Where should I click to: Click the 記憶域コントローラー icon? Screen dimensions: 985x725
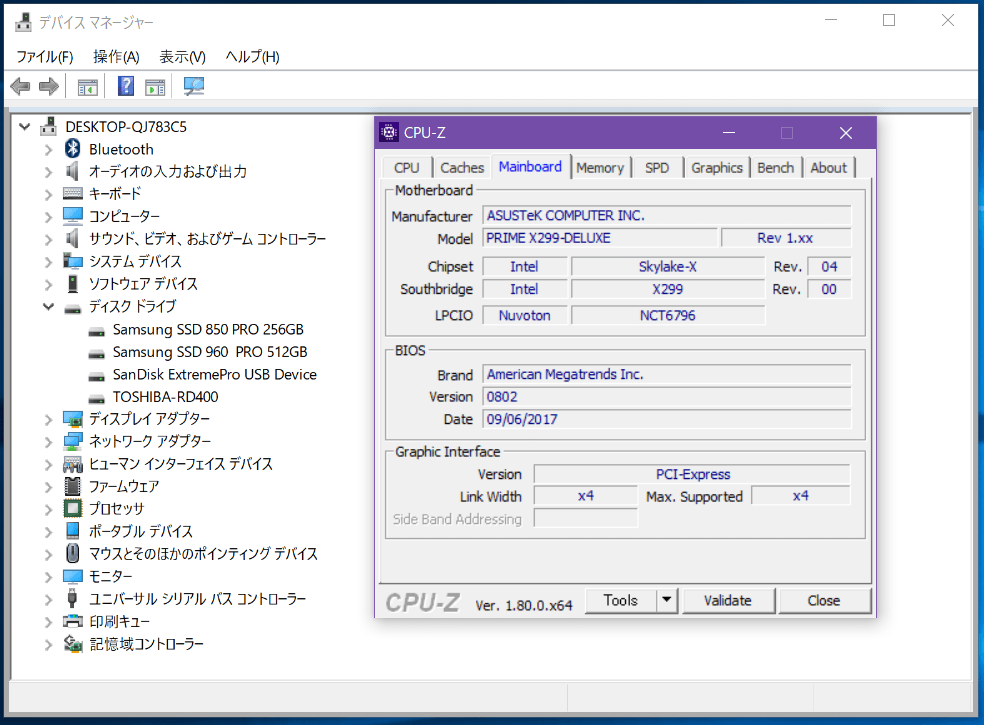[73, 644]
